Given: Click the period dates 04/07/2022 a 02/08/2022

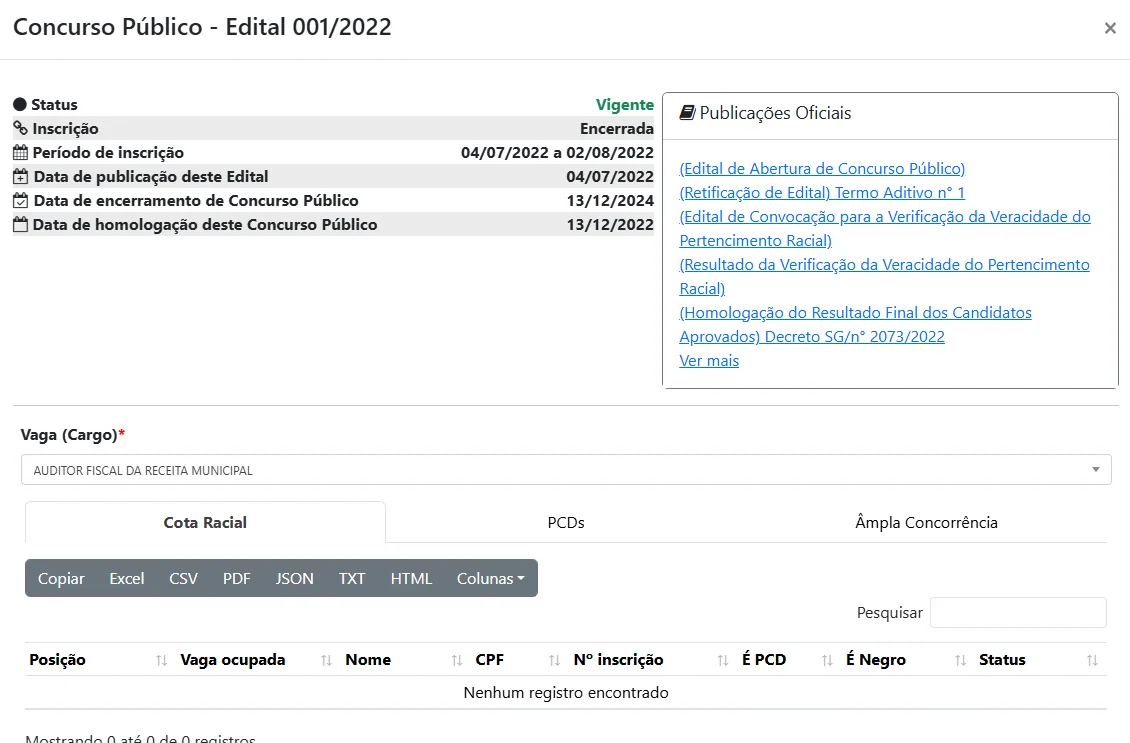Looking at the screenshot, I should (557, 152).
